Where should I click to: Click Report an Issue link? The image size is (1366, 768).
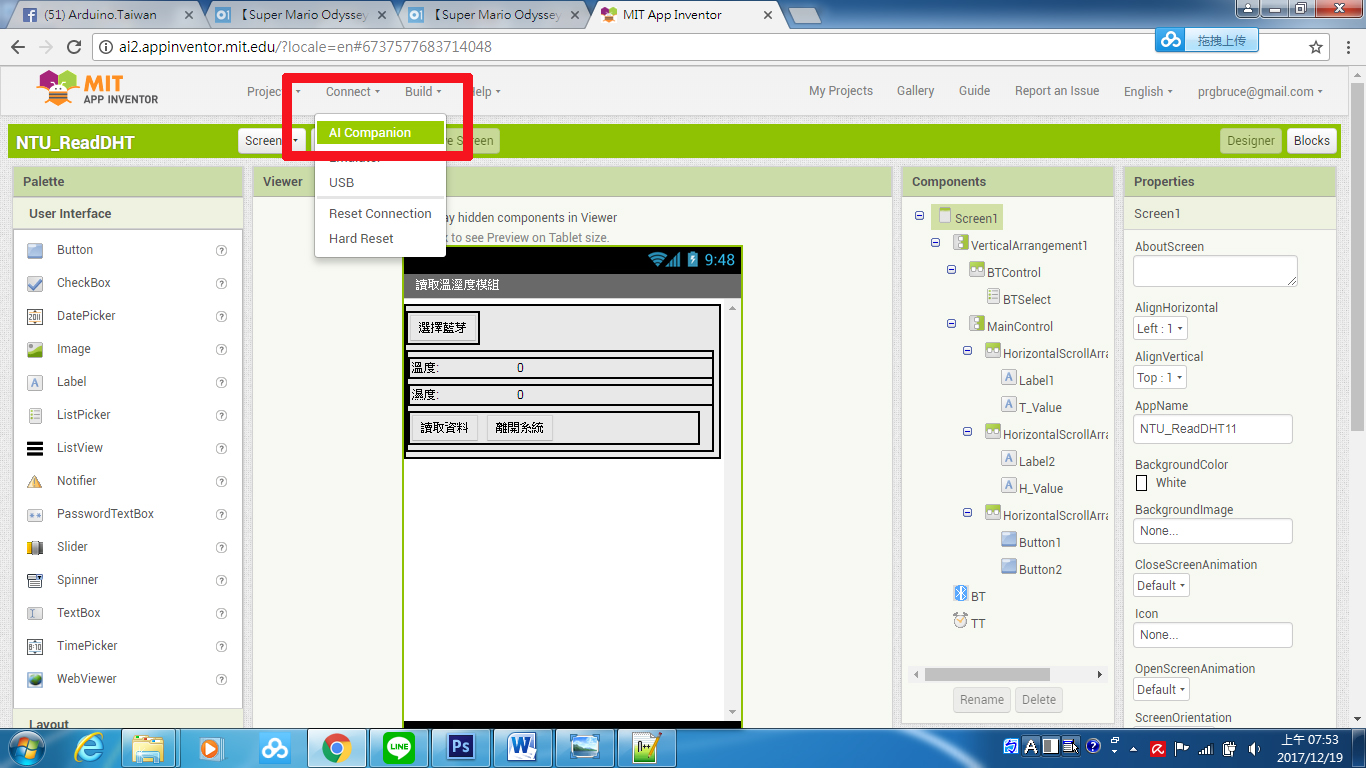[x=1057, y=91]
